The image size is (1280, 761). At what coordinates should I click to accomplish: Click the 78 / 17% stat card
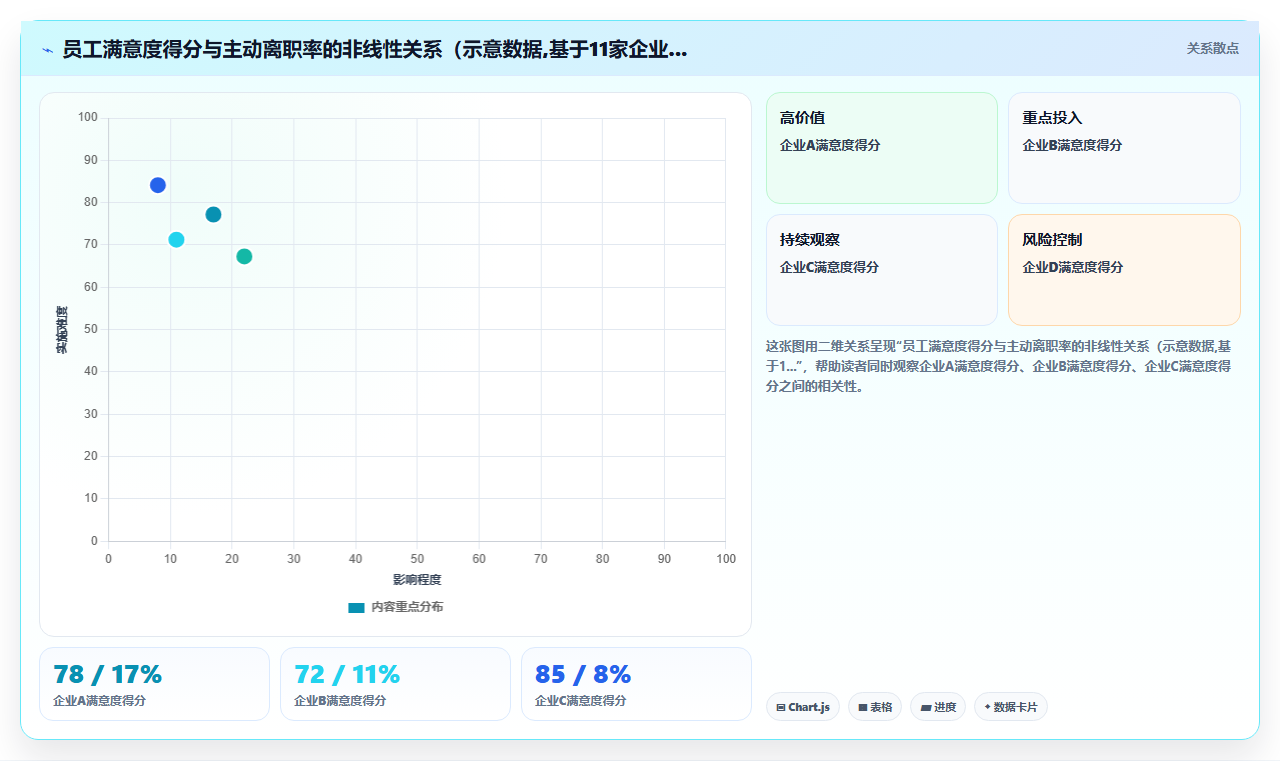[x=154, y=684]
